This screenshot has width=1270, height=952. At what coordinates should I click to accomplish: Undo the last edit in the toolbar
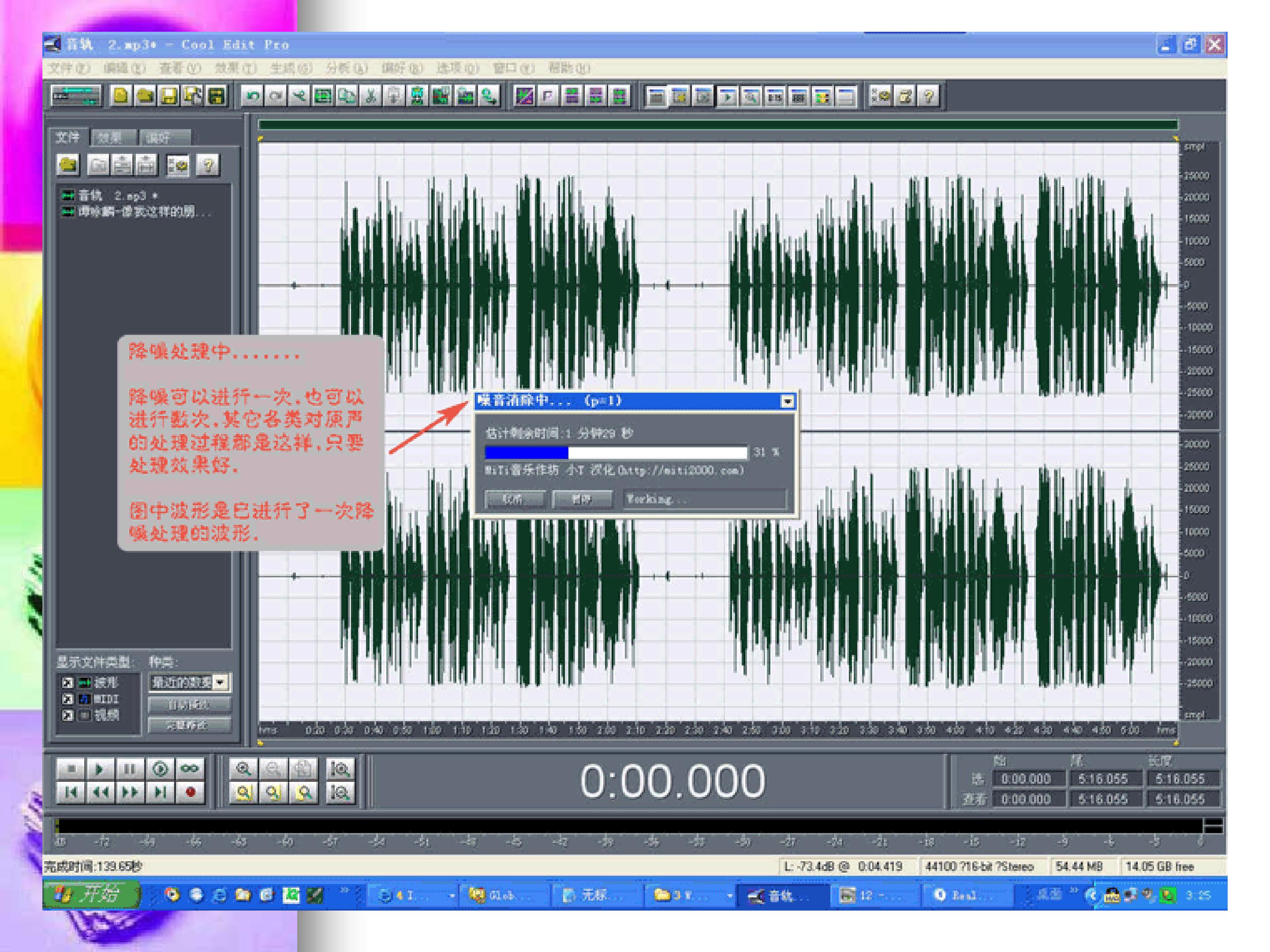click(252, 96)
